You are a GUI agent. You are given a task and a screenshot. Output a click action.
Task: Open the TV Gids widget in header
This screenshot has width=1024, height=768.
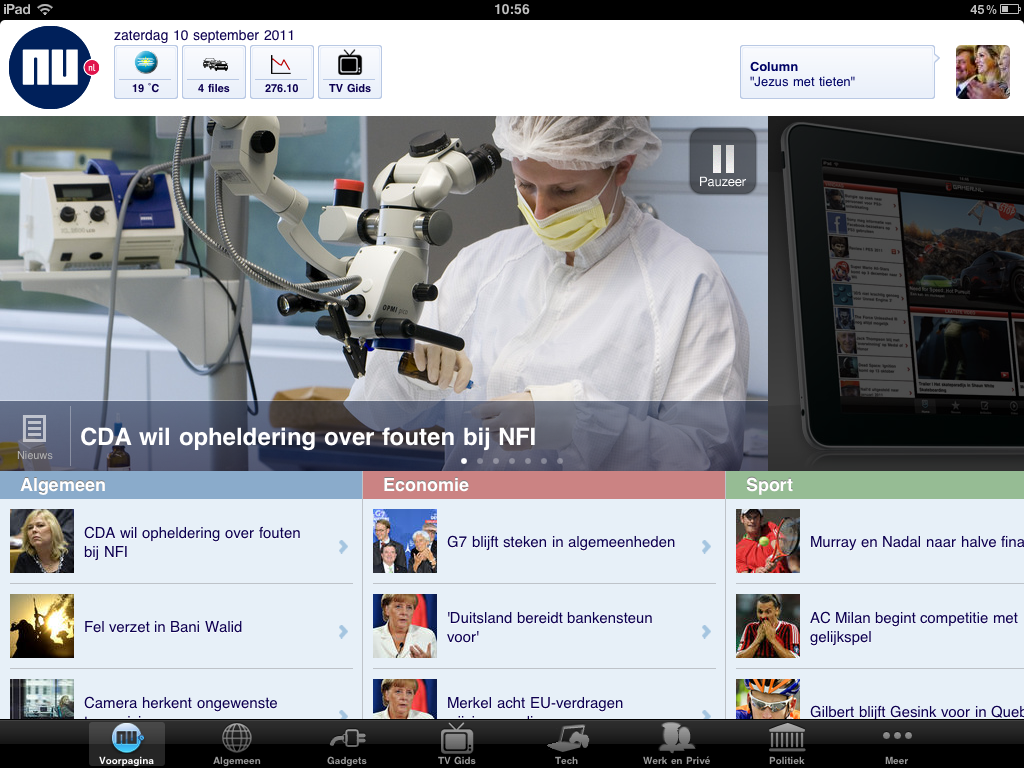(x=350, y=72)
